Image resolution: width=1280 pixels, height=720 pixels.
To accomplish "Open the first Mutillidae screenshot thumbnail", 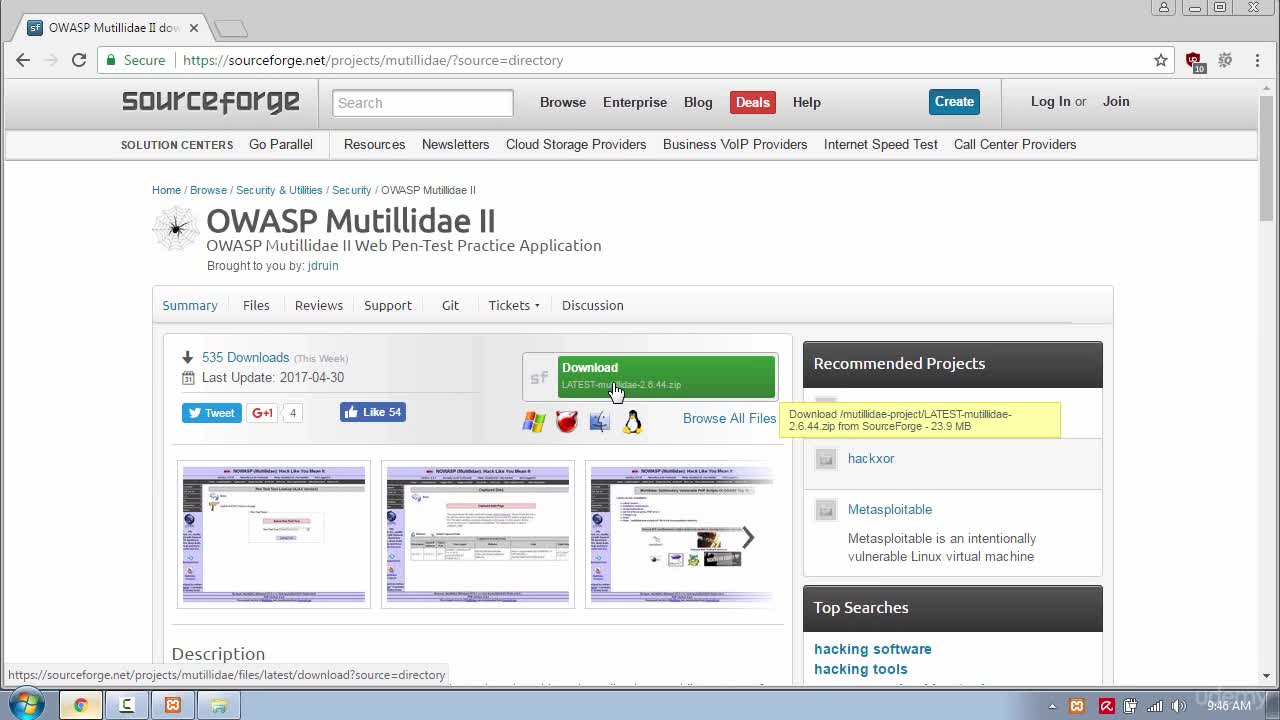I will [x=274, y=534].
